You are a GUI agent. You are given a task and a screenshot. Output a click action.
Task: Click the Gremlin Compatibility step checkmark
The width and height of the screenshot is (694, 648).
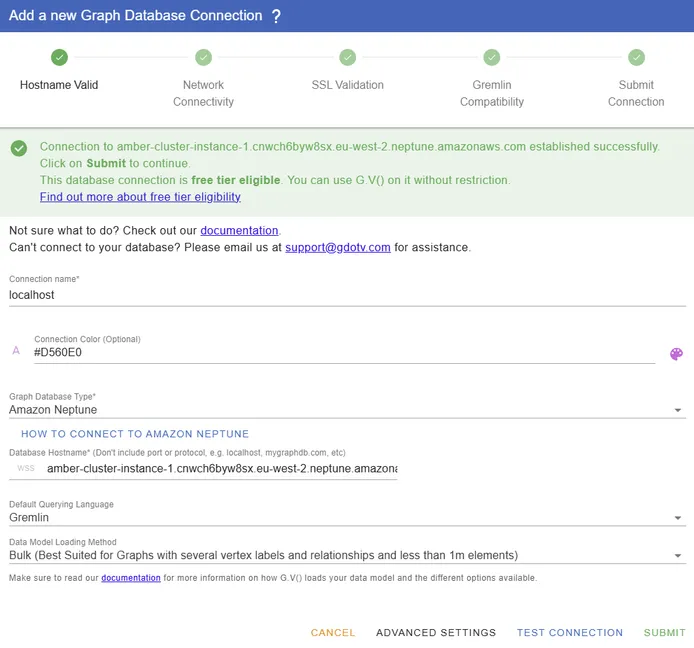tap(492, 57)
